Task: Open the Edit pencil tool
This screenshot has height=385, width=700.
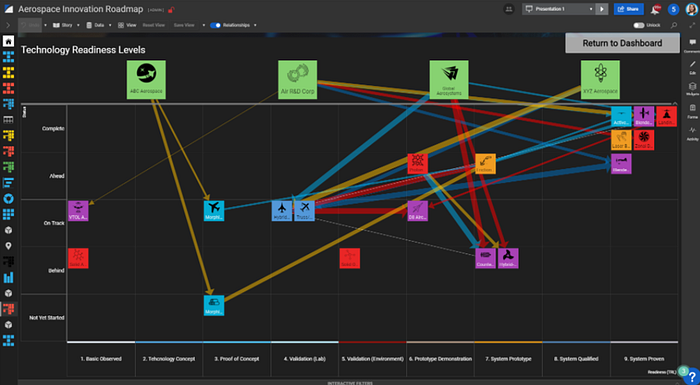Action: pos(692,67)
